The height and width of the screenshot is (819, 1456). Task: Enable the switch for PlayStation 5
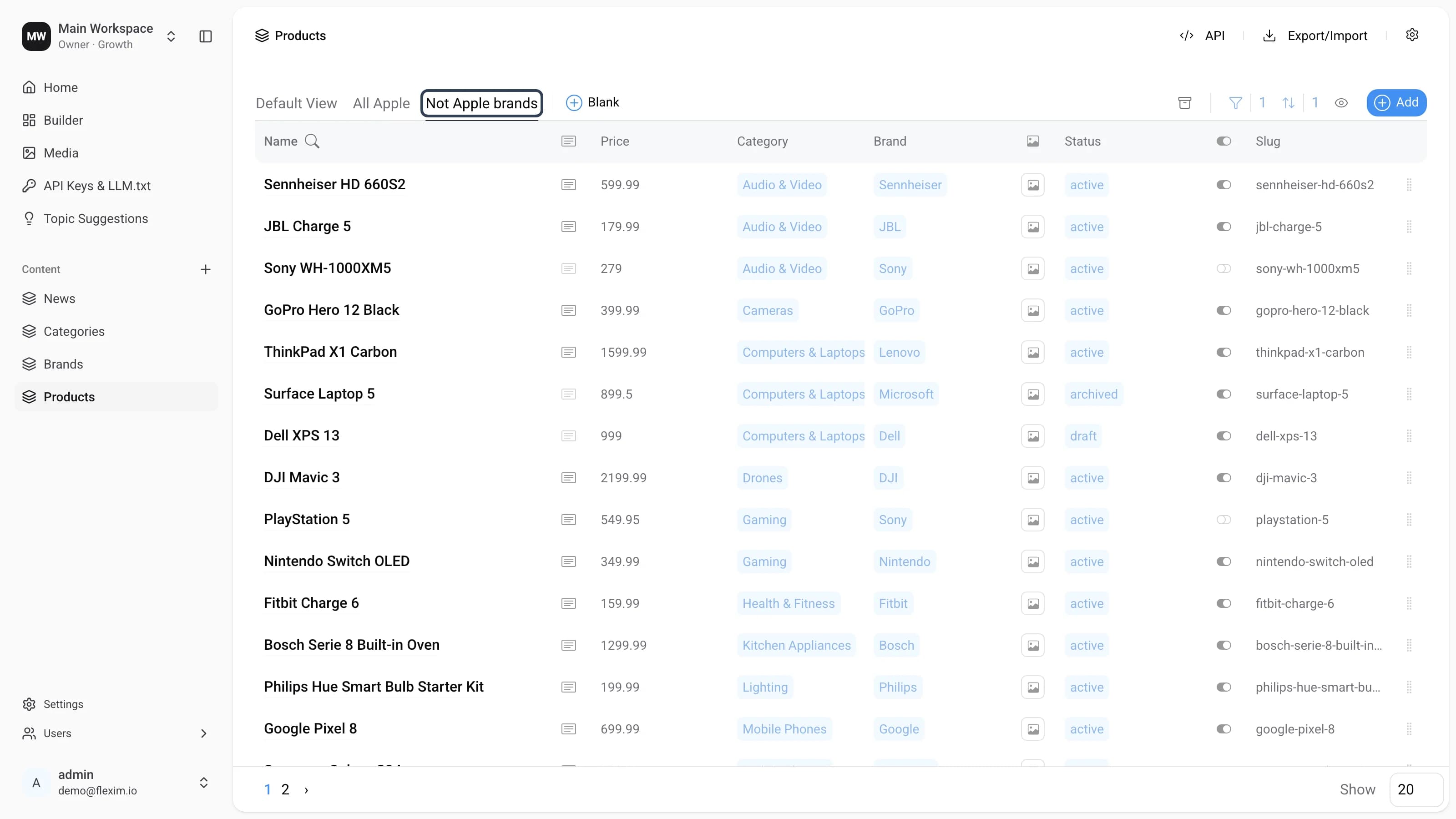pos(1223,520)
